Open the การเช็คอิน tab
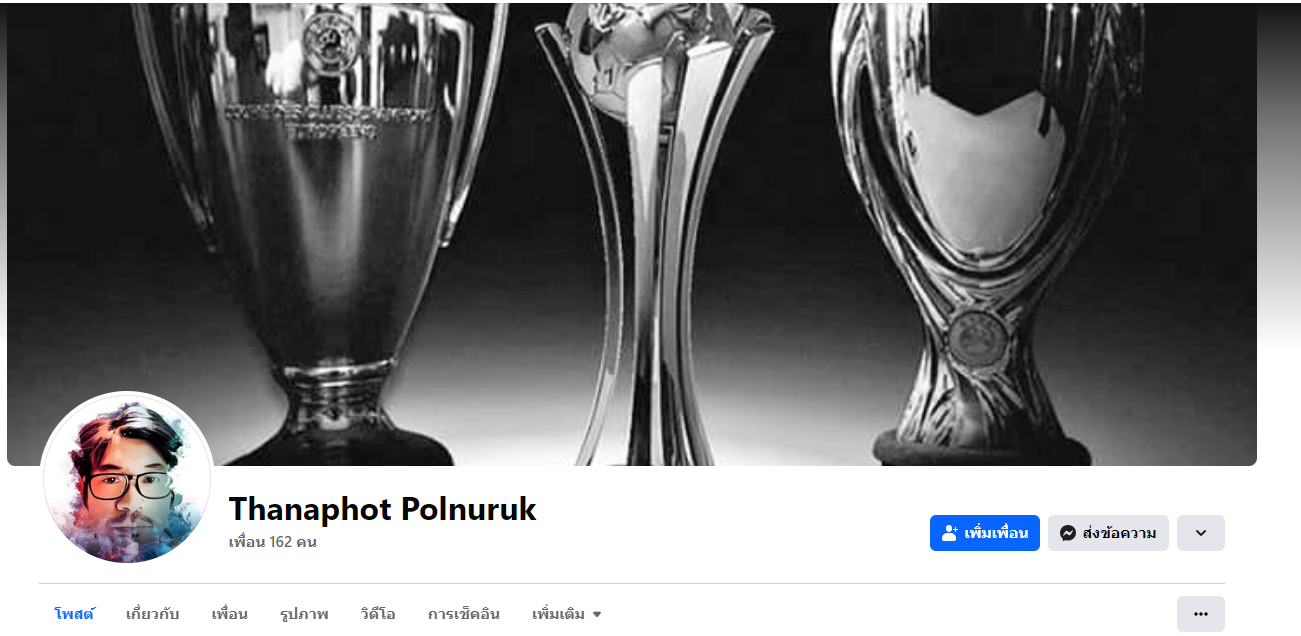The image size is (1301, 636). pos(463,614)
